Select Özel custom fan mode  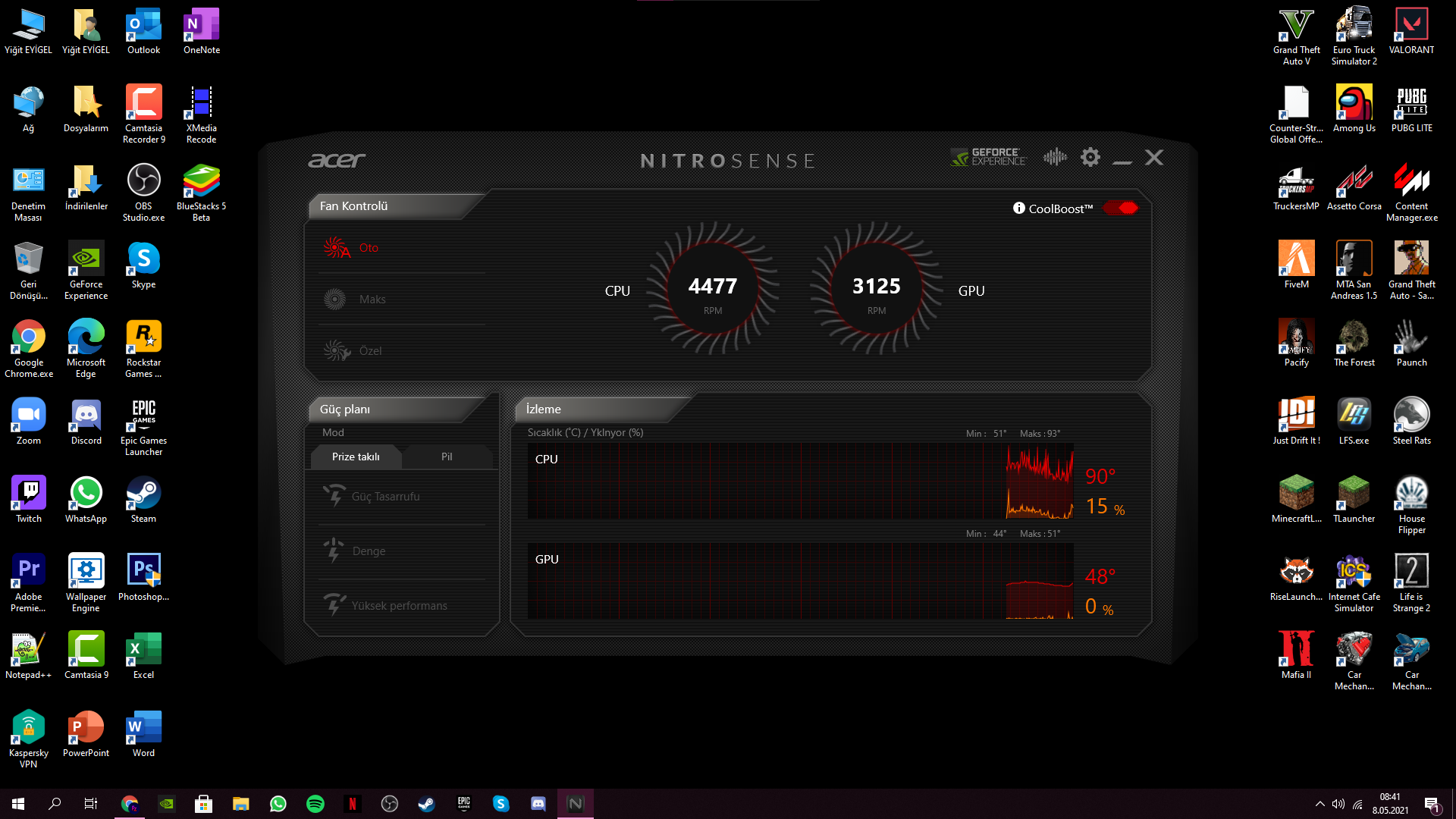370,351
